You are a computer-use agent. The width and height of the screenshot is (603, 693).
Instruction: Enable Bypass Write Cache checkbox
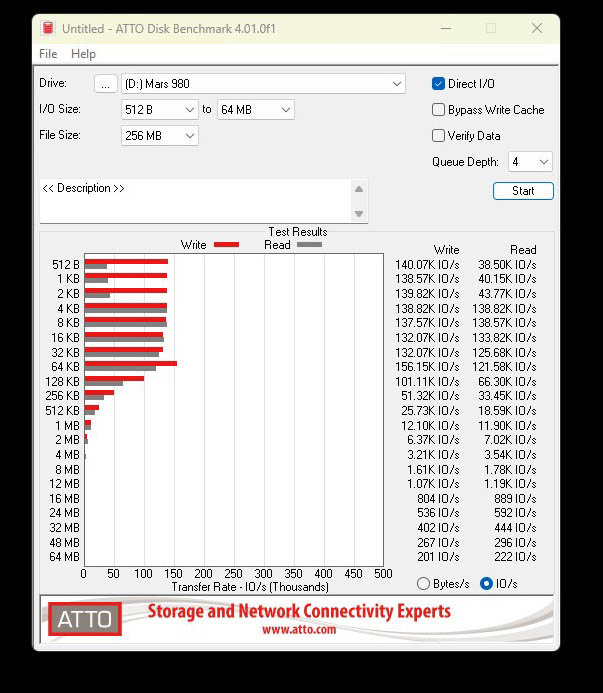click(x=438, y=110)
